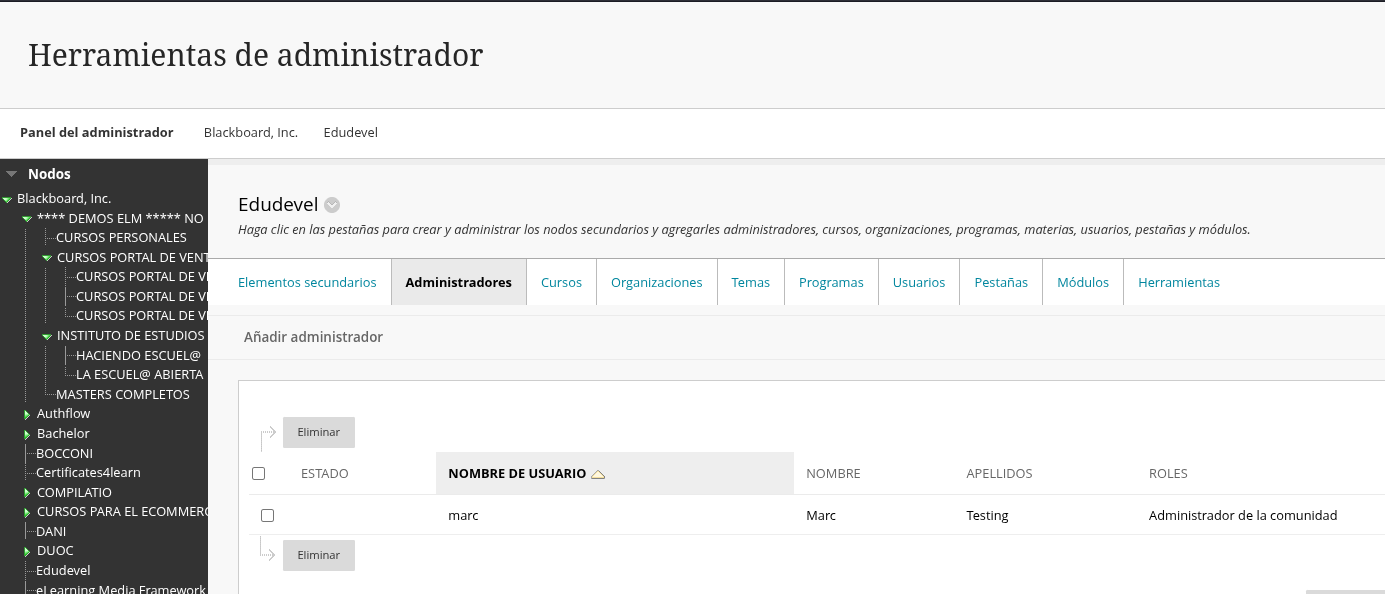The image size is (1385, 594).
Task: Switch to the Programas tab
Action: click(x=831, y=282)
